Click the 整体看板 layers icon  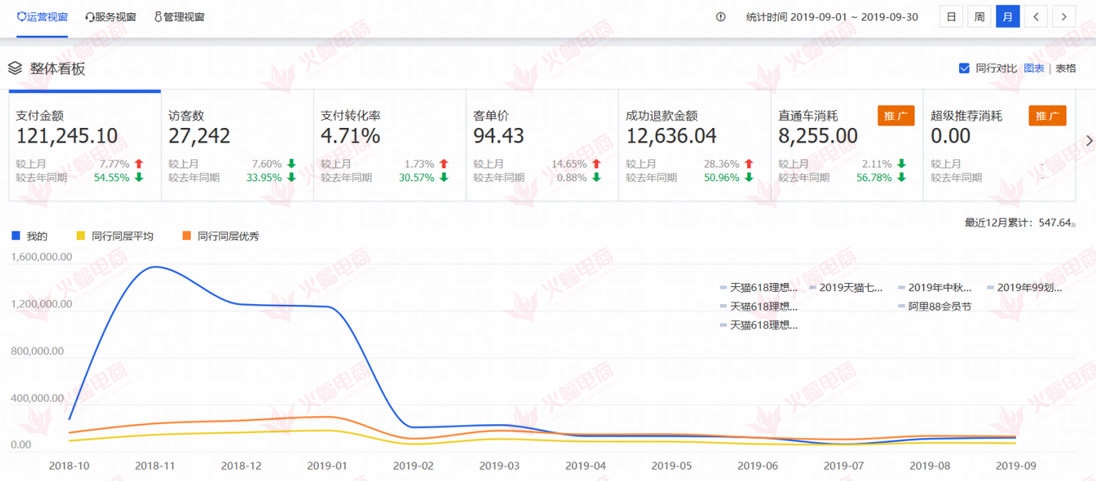[x=15, y=68]
